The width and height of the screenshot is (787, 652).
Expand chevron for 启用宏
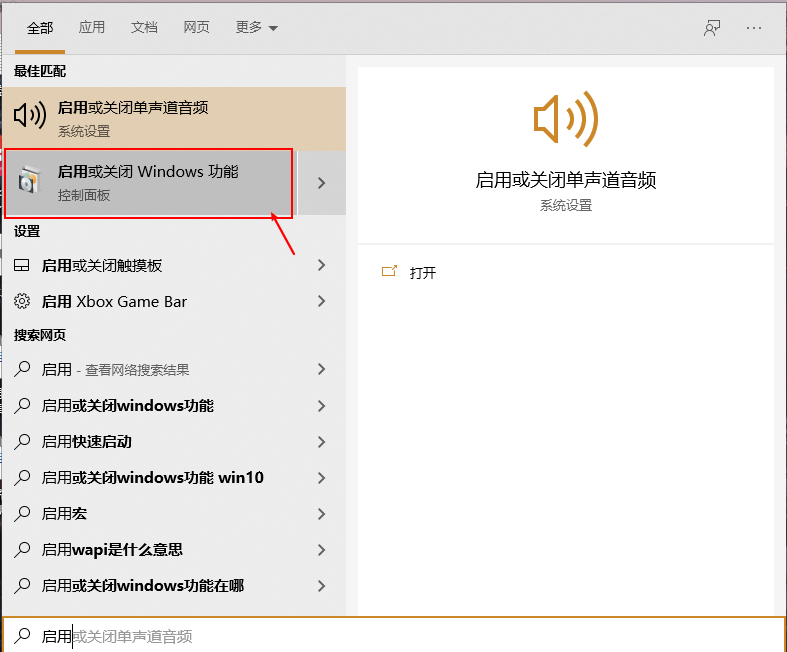322,514
